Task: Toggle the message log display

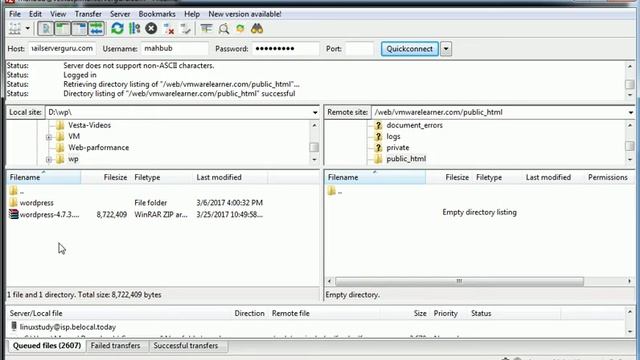Action: [46, 29]
